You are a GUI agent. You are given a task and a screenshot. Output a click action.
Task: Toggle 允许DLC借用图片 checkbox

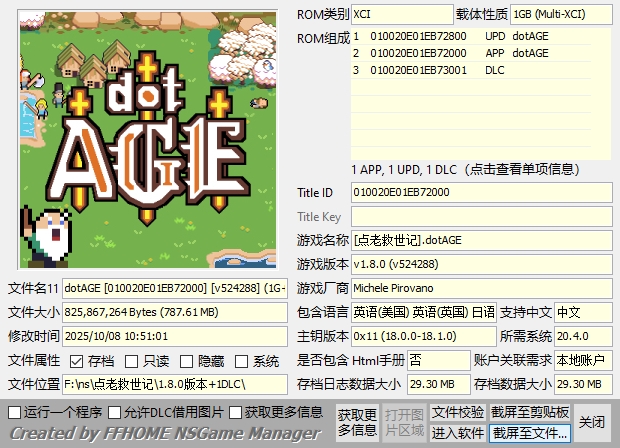(115, 412)
